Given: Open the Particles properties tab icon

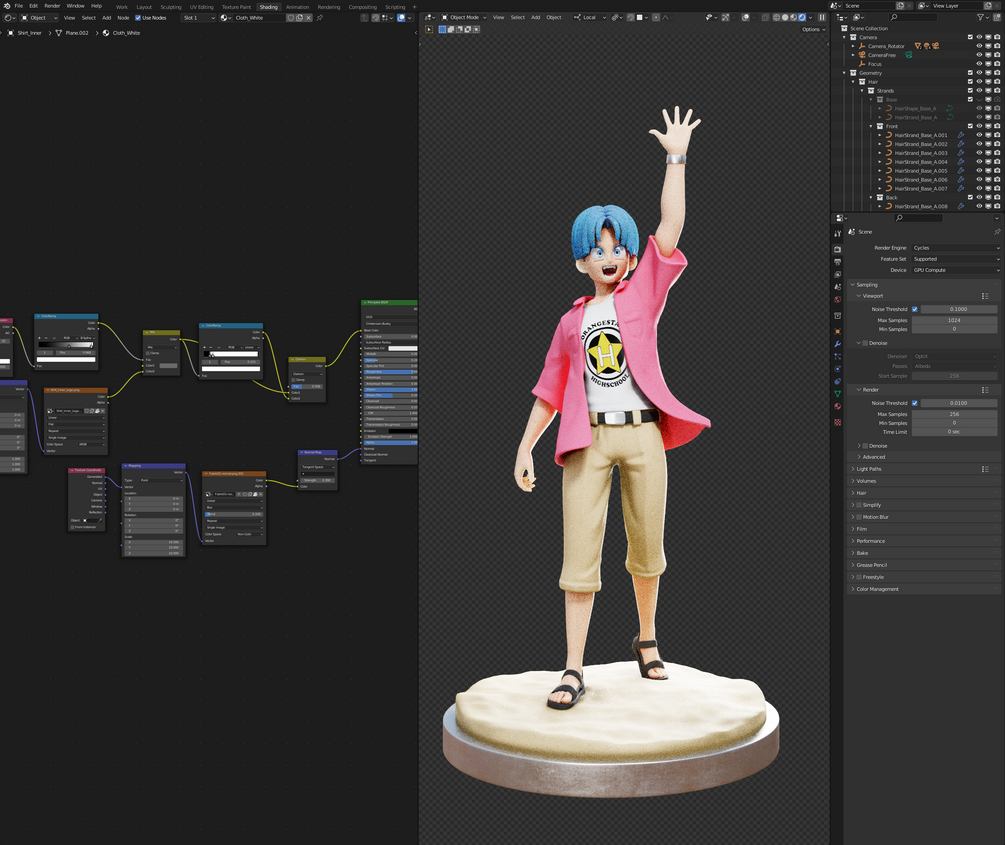Looking at the screenshot, I should click(838, 356).
